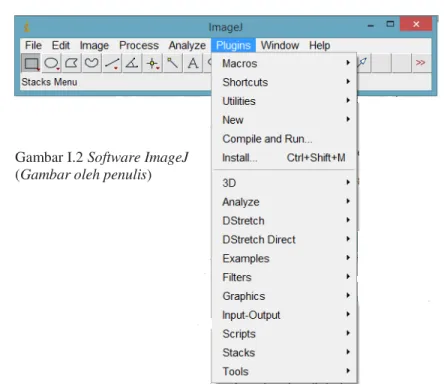This screenshot has height=390, width=444.
Task: Expand the Graphics submenu
Action: click(x=285, y=296)
